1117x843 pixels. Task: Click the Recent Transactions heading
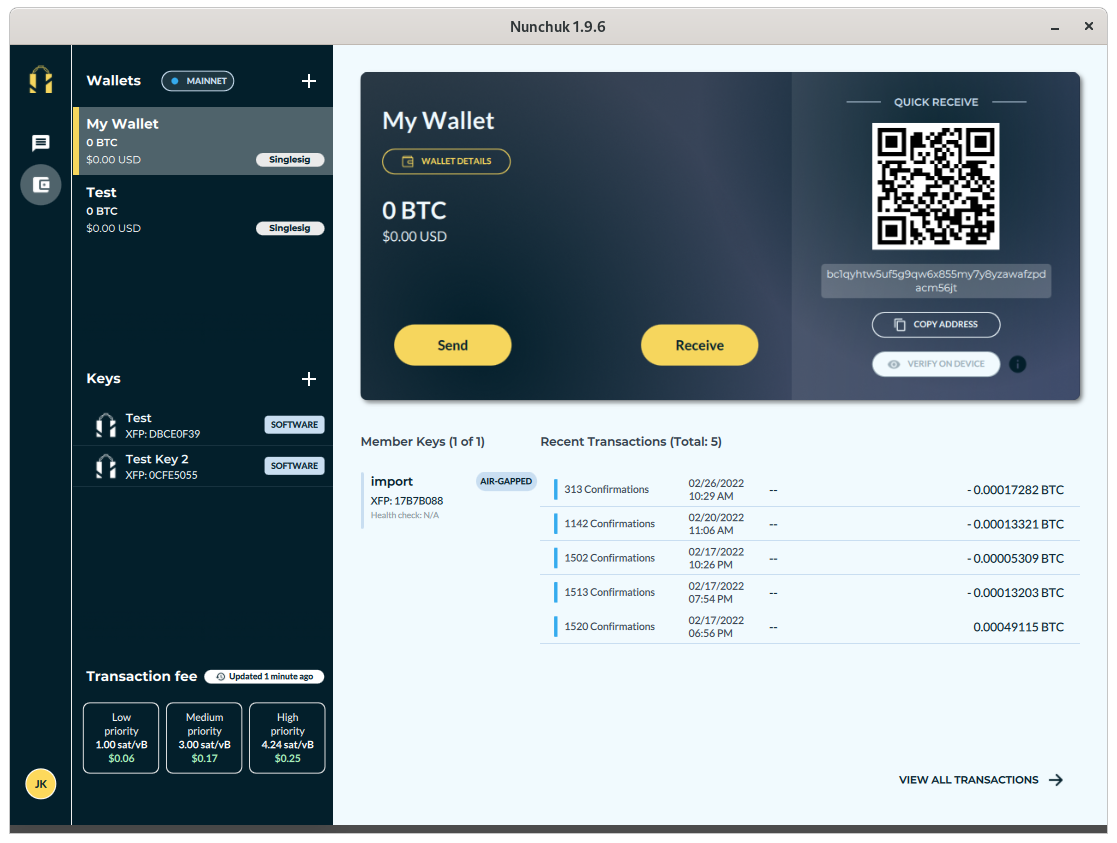coord(630,442)
